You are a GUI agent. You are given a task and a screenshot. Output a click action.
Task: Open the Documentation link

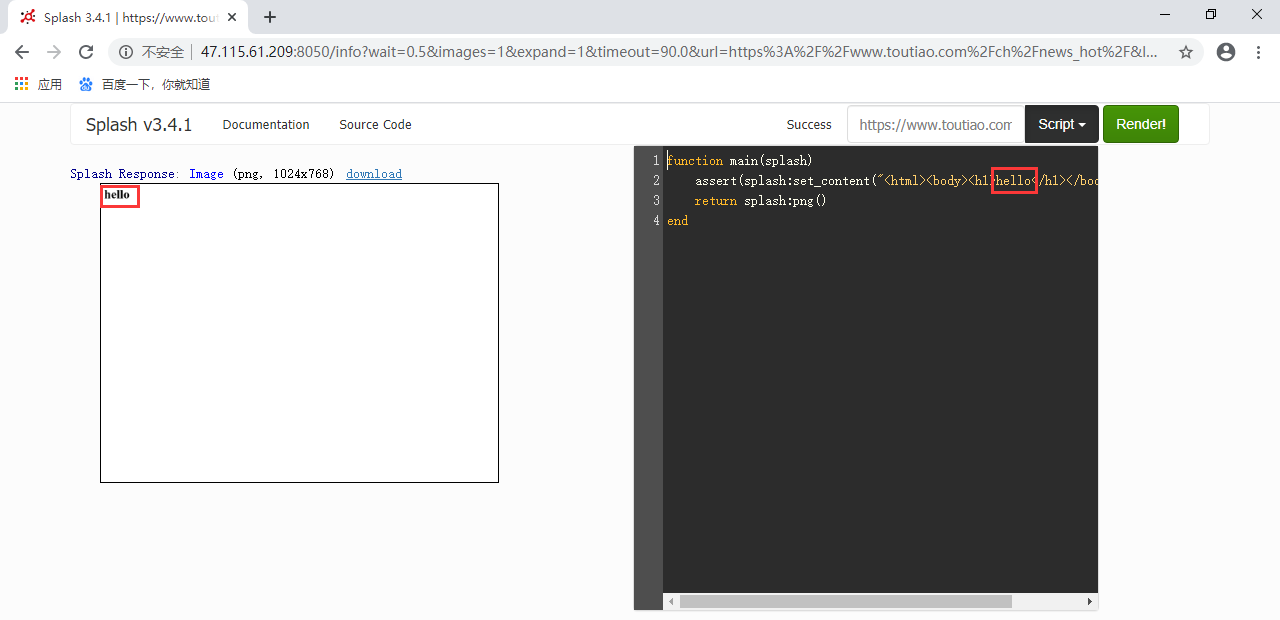click(x=266, y=125)
